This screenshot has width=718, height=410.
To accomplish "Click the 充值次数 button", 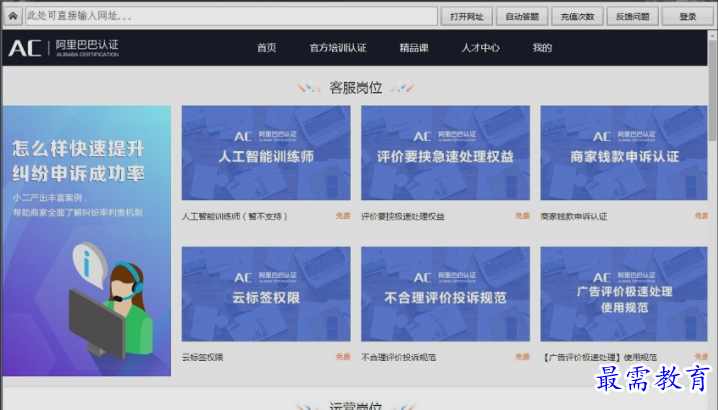I will click(x=577, y=16).
